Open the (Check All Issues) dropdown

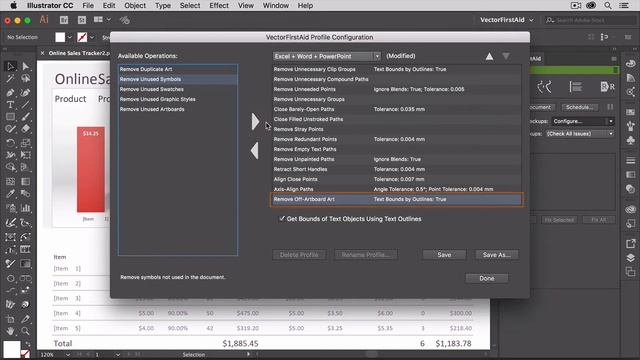580,133
